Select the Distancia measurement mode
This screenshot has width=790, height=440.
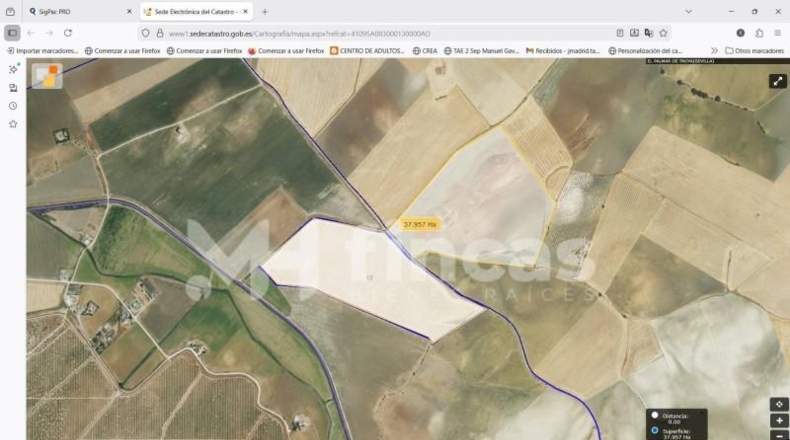[654, 415]
